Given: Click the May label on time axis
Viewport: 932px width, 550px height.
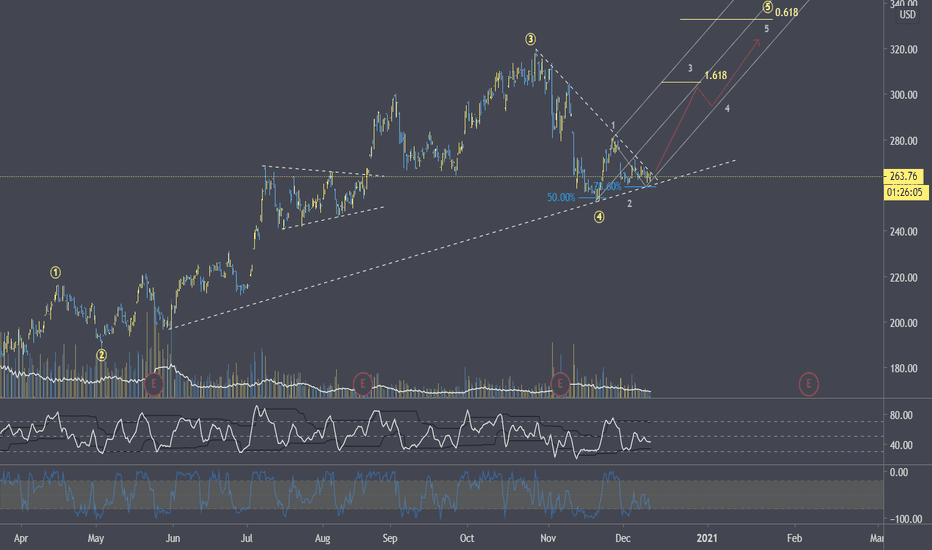Looking at the screenshot, I should [96, 538].
